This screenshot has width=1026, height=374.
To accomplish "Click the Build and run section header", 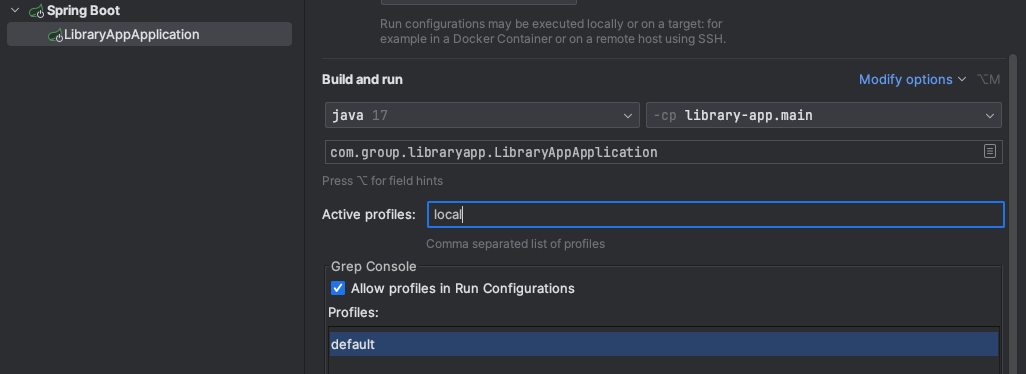I will (x=363, y=80).
